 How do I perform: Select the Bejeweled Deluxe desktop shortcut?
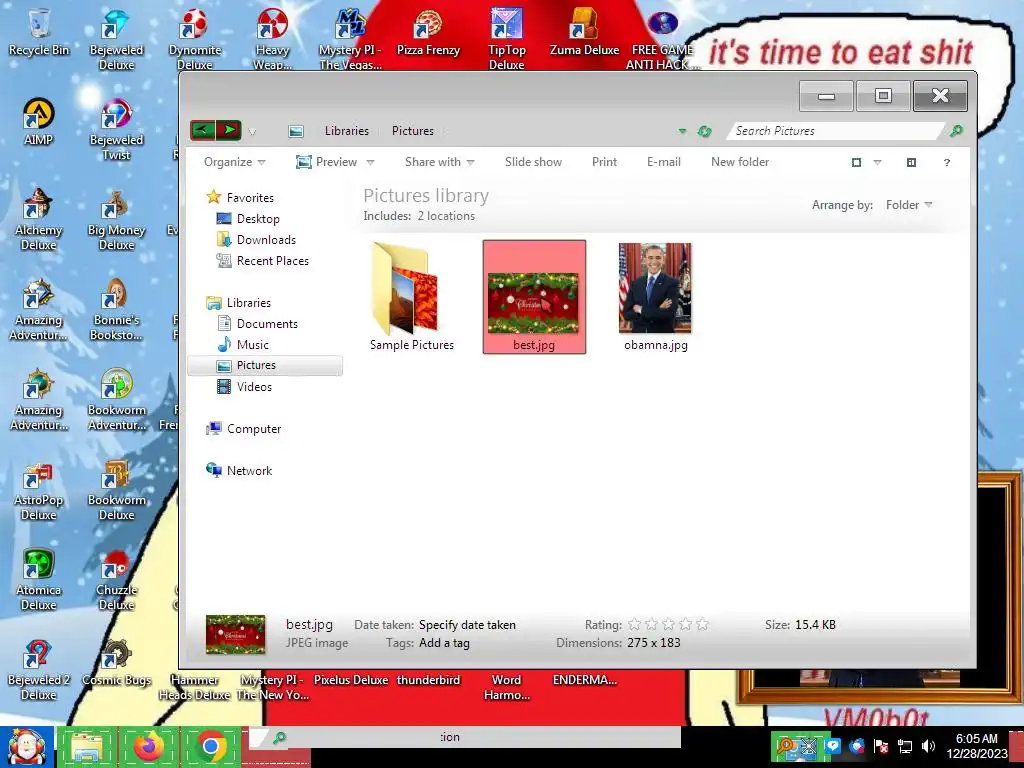click(116, 39)
